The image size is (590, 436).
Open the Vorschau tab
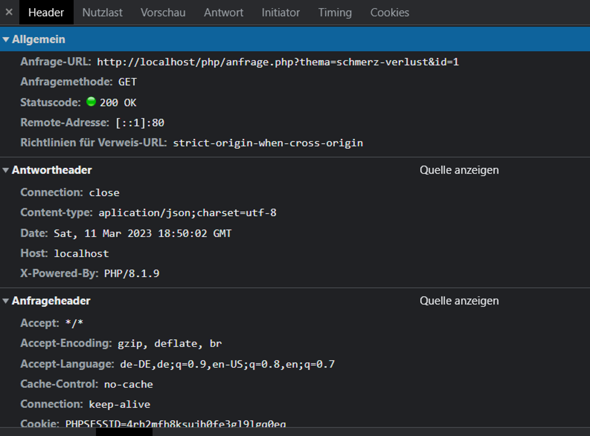pos(163,12)
